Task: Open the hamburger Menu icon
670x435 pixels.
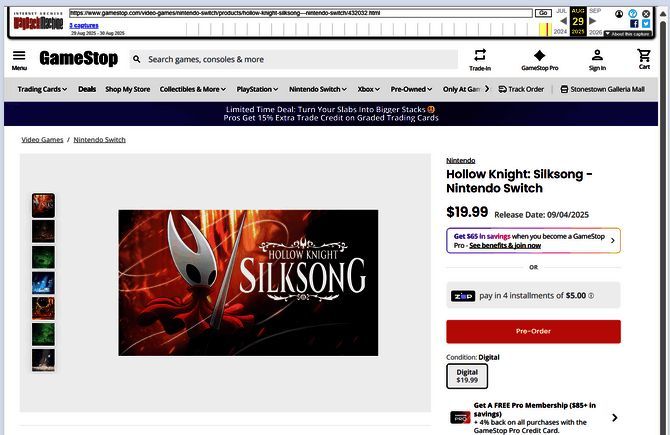Action: (19, 56)
